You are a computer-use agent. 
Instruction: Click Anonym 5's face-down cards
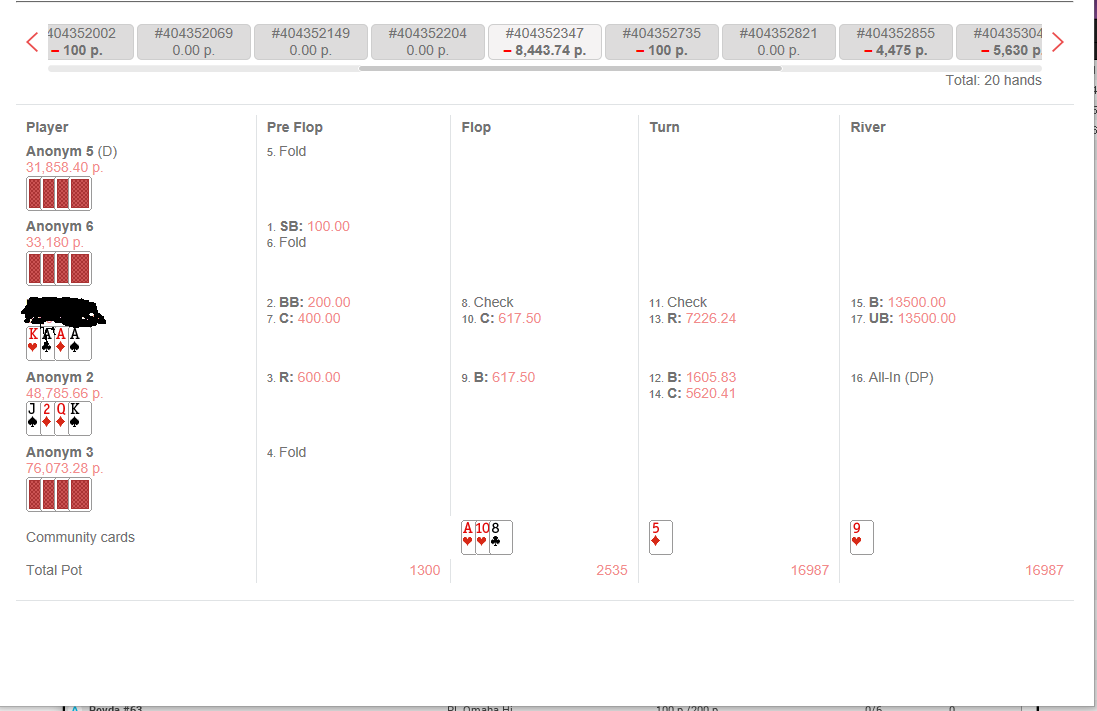pyautogui.click(x=59, y=194)
